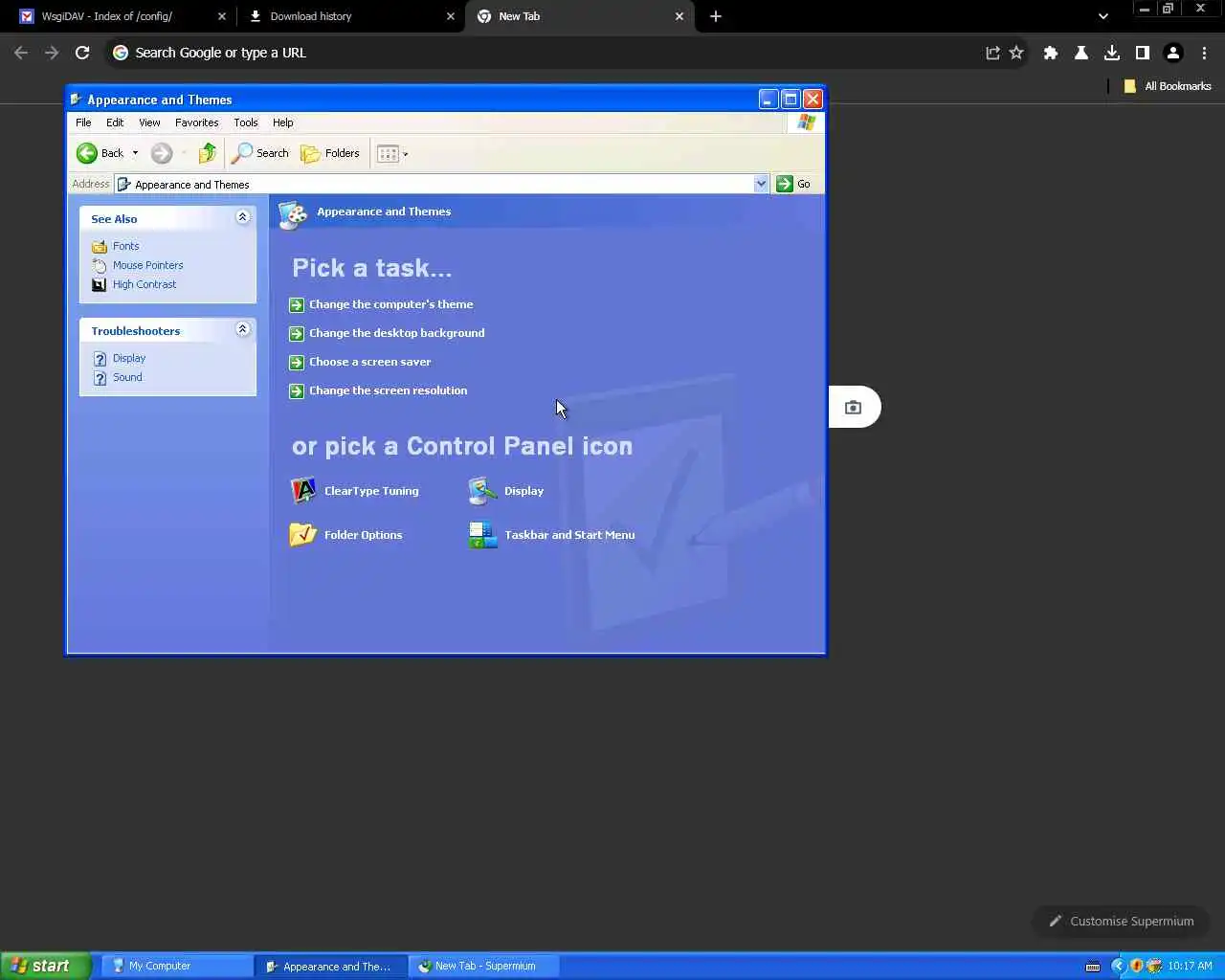Bookmark this tab with star icon
This screenshot has width=1225, height=980.
tap(1016, 53)
